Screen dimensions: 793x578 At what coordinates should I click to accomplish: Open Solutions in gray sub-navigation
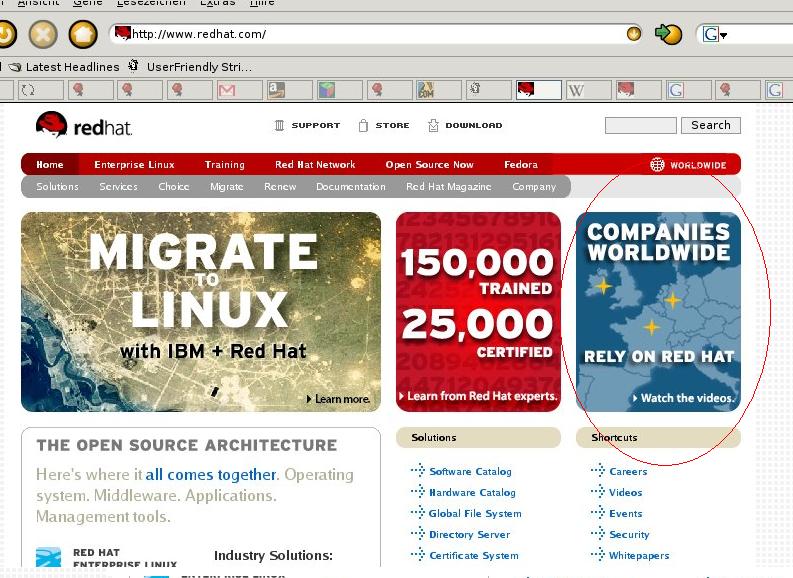(x=57, y=187)
